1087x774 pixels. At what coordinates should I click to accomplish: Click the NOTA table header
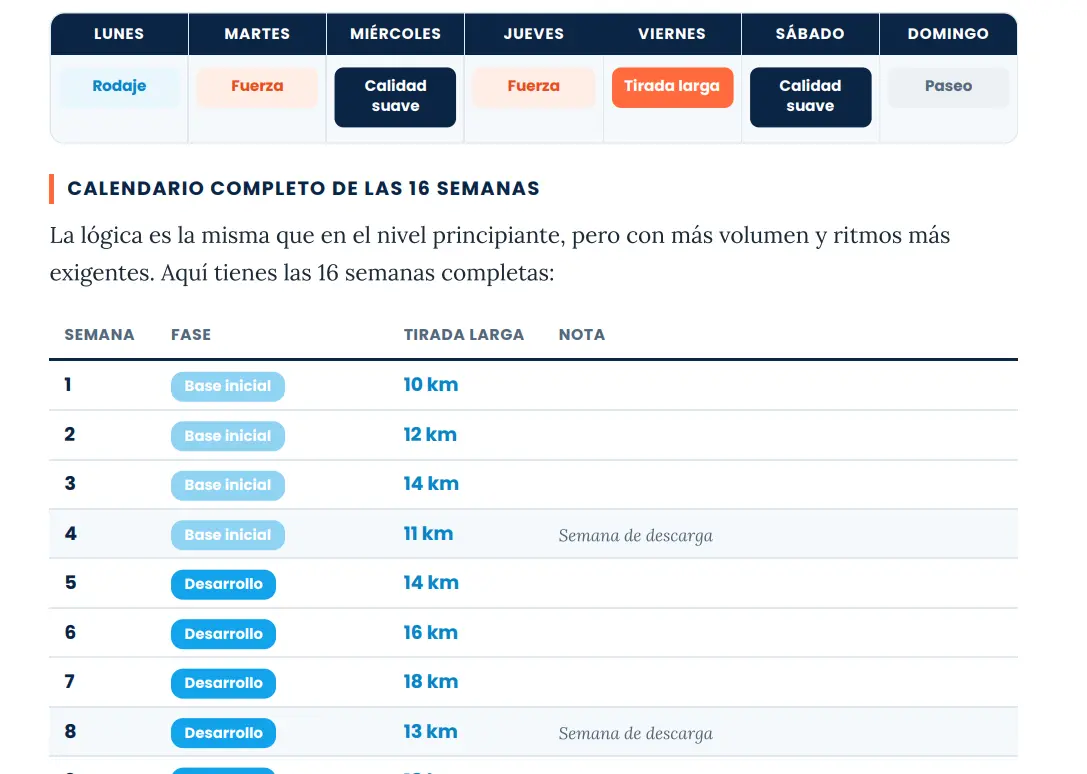582,335
